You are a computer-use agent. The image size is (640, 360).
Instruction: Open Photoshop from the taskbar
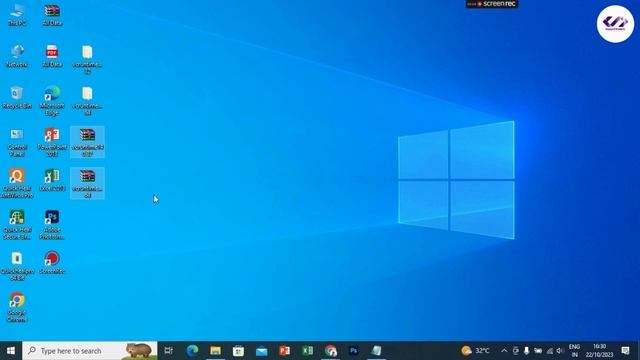[x=353, y=351]
